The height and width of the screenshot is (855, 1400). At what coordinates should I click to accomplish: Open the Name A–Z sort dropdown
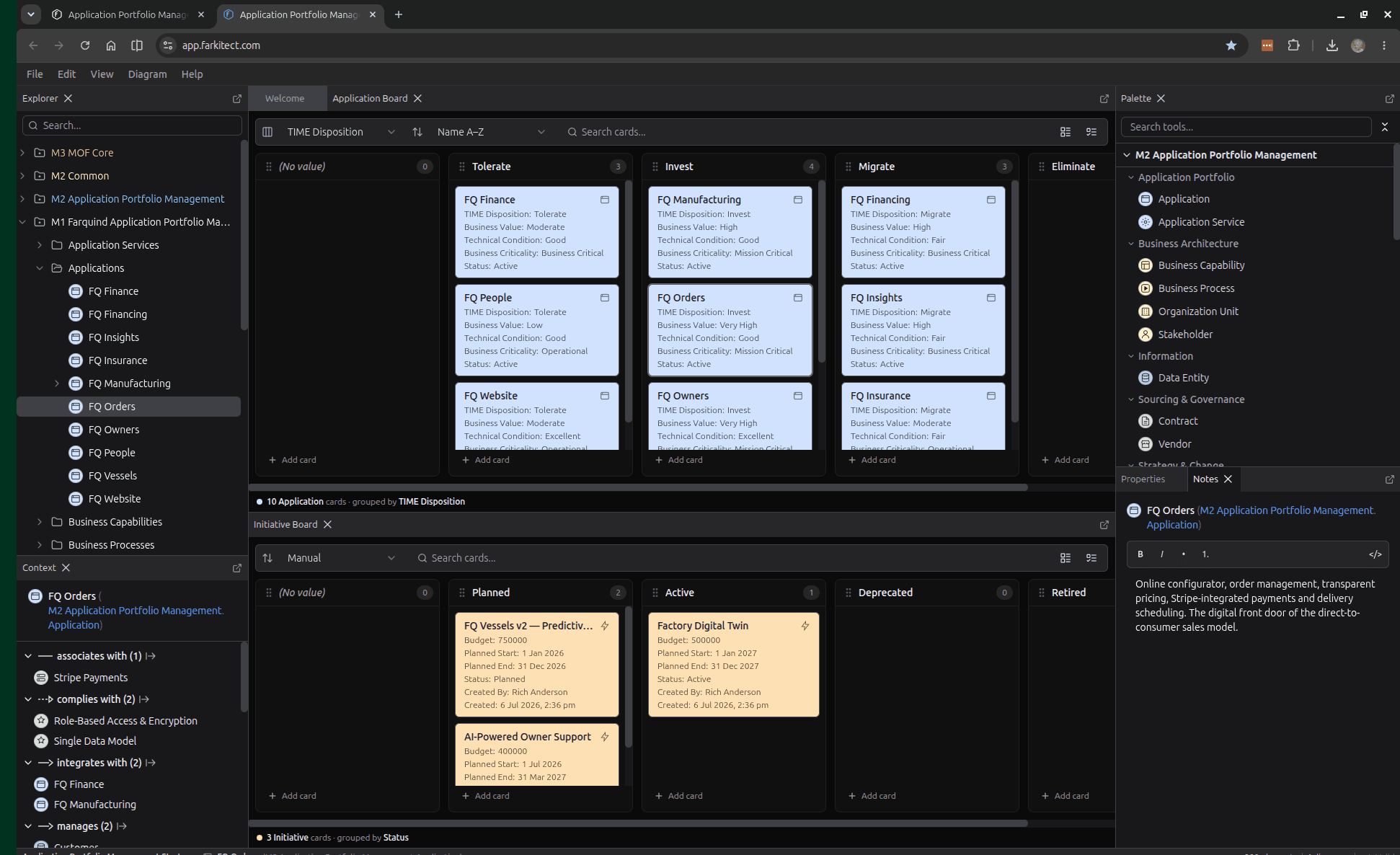click(x=490, y=132)
